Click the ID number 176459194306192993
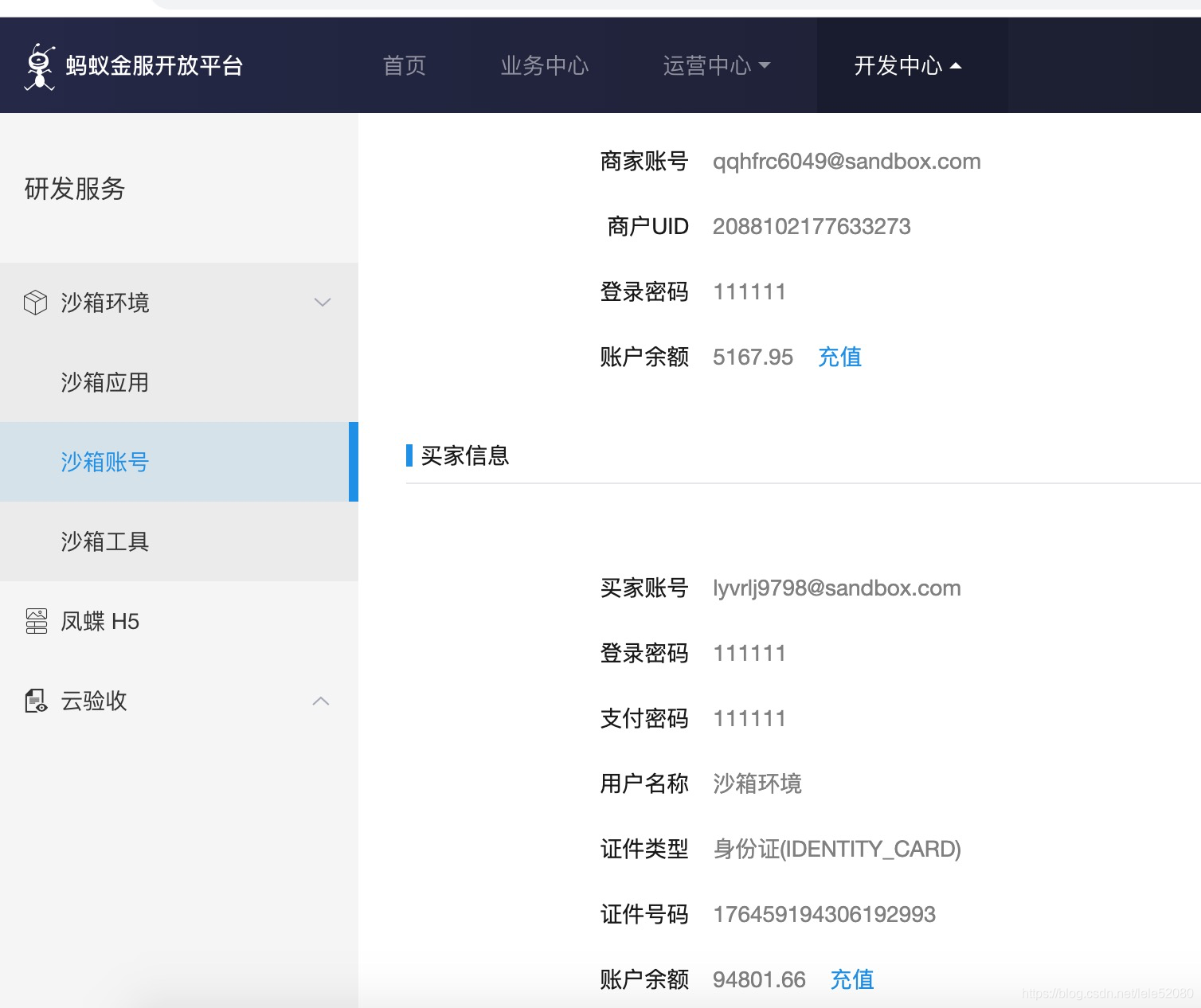 coord(824,914)
